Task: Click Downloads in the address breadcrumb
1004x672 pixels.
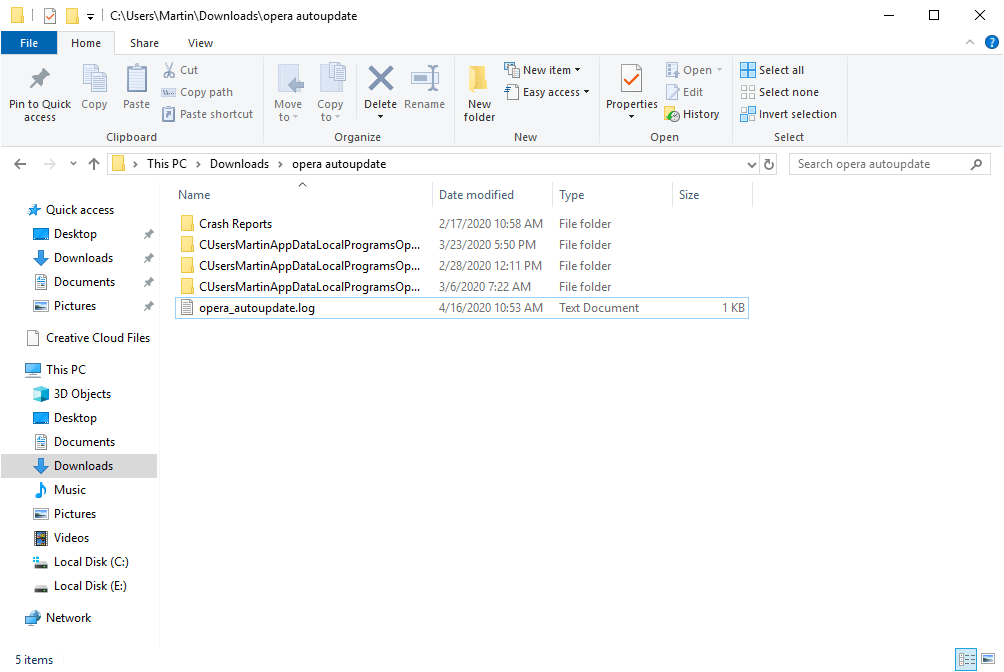Action: (x=239, y=164)
